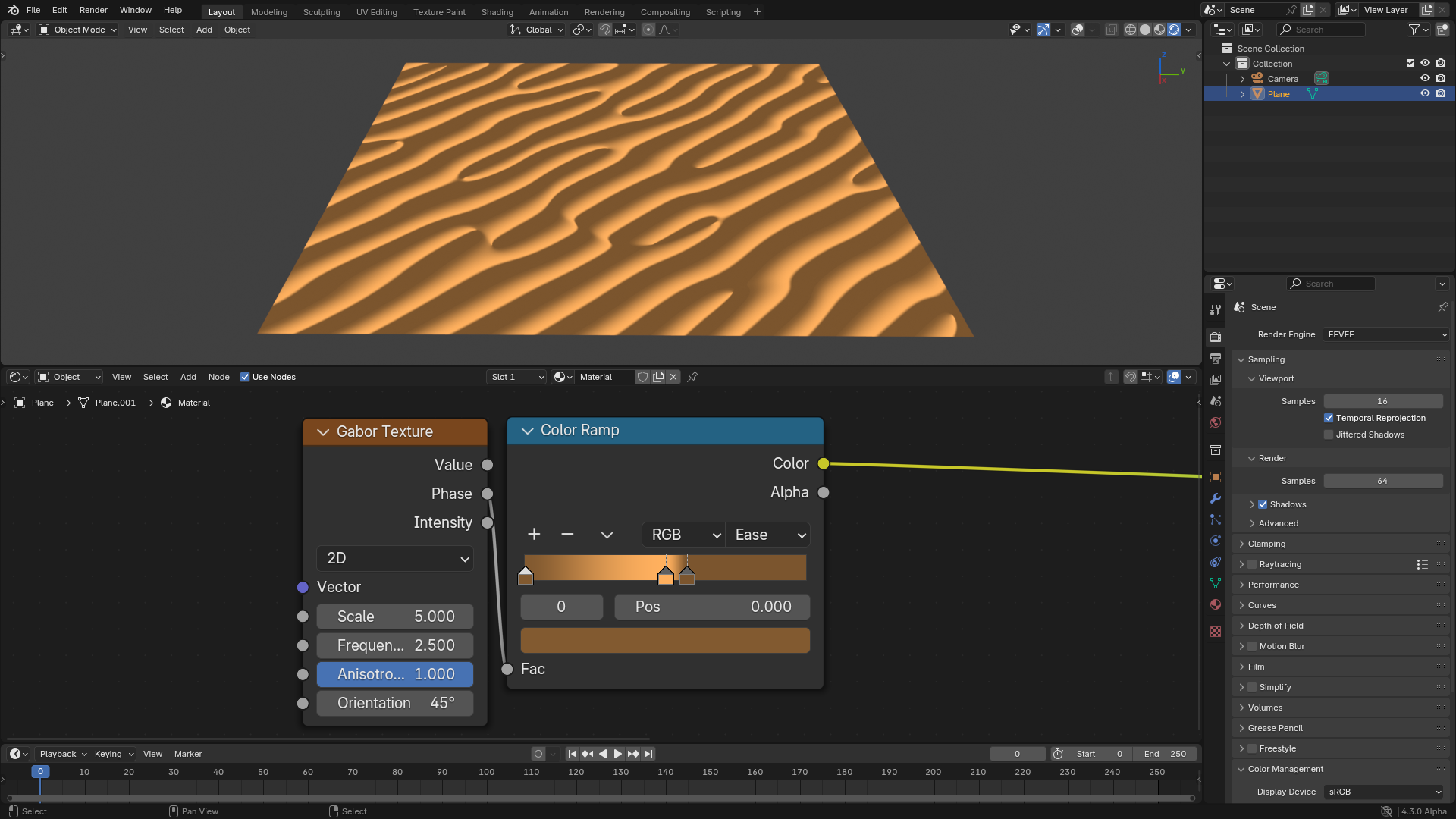Toggle snapping with the magnet icon
This screenshot has width=1456, height=819.
(x=605, y=30)
